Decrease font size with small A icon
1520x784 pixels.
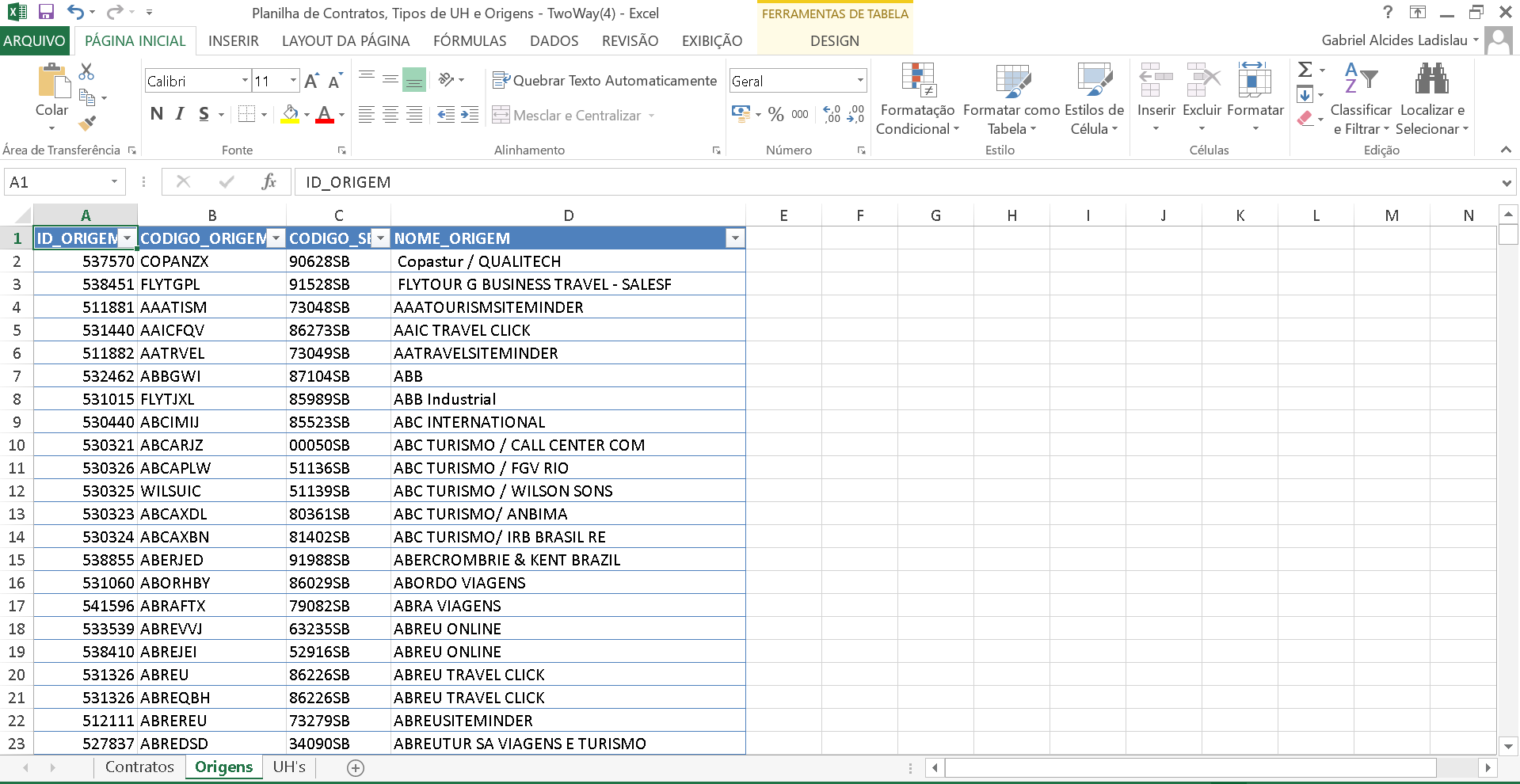[335, 81]
